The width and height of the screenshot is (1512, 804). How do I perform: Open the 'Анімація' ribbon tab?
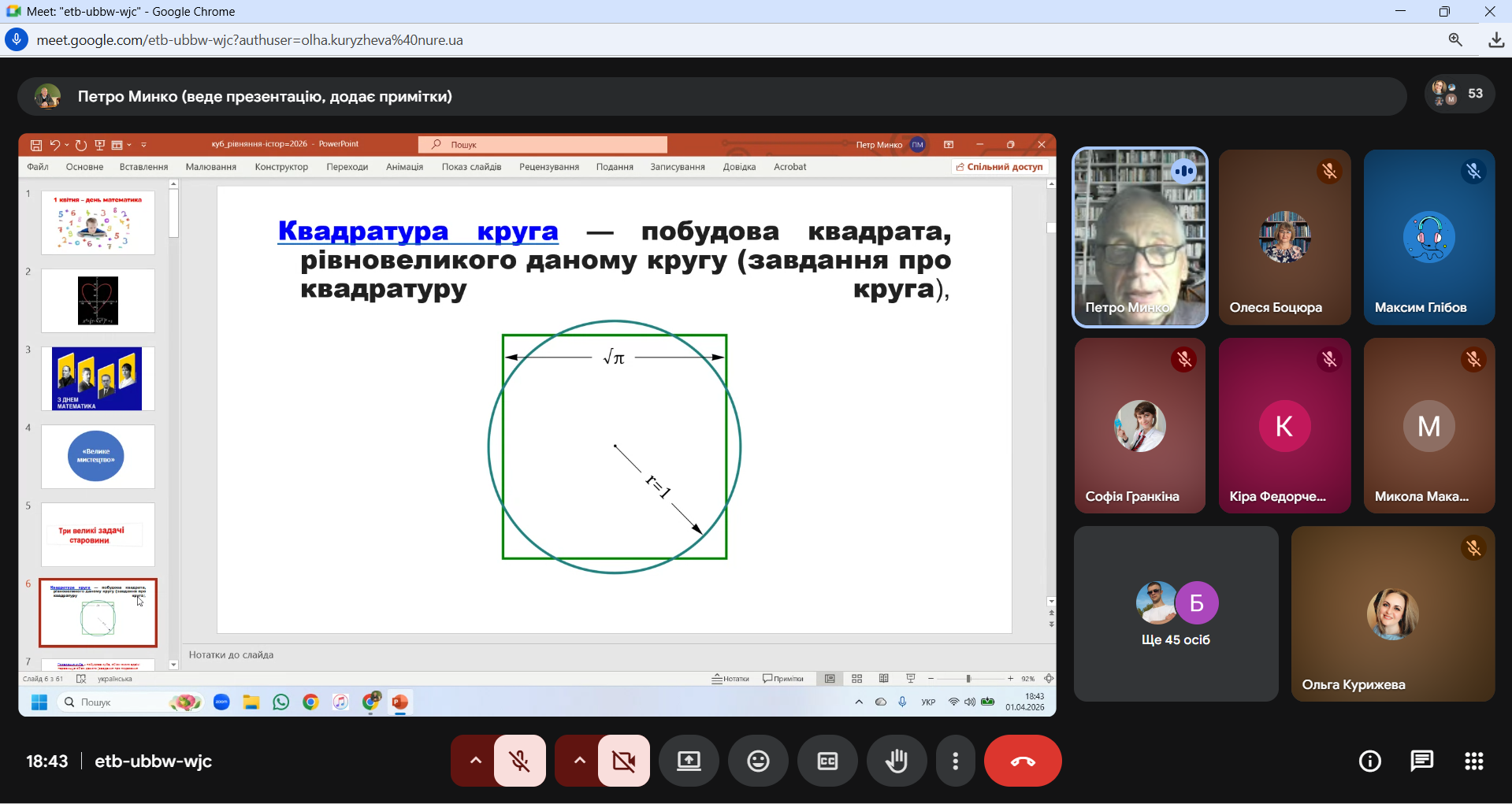coord(404,167)
